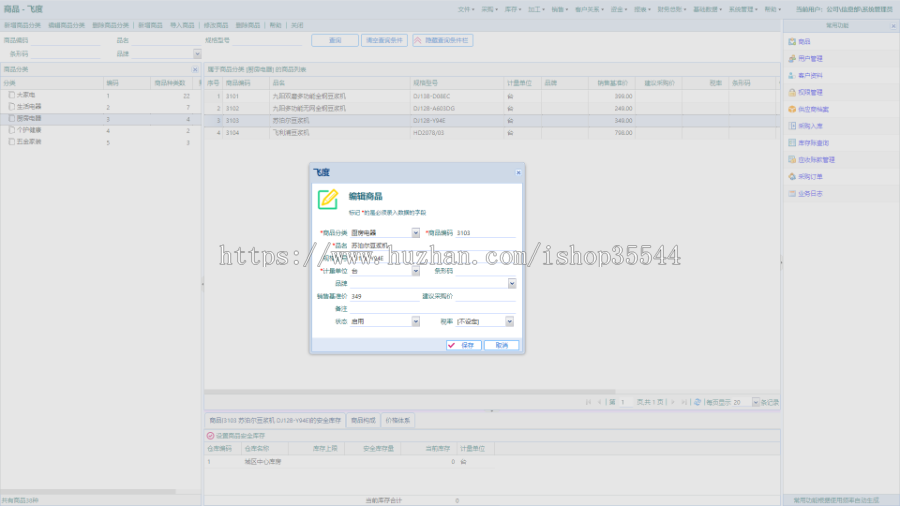
Task: Expand the 品牌 dropdown in the dialog
Action: coord(512,283)
